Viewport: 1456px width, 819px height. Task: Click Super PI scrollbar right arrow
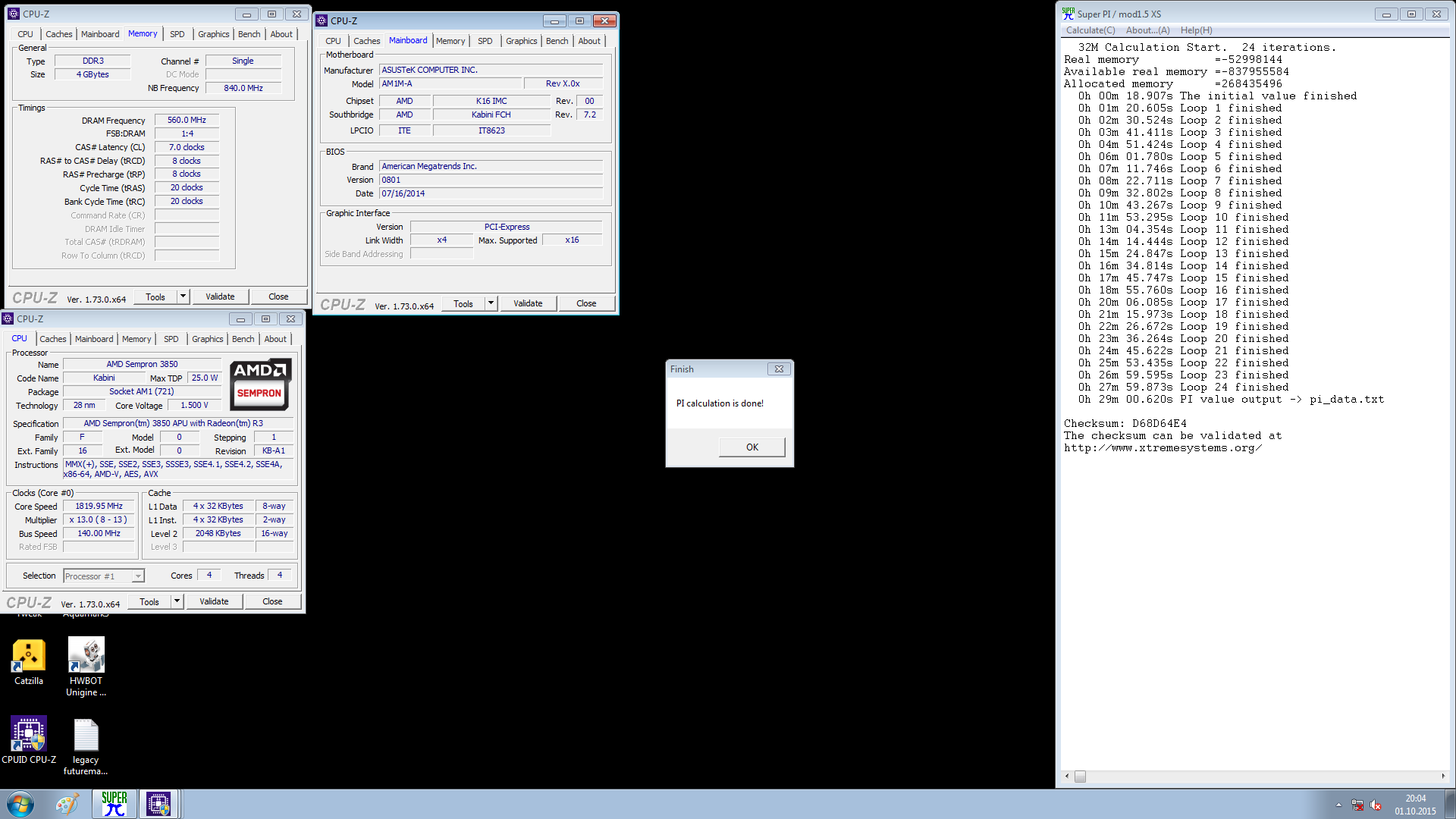coord(1442,776)
